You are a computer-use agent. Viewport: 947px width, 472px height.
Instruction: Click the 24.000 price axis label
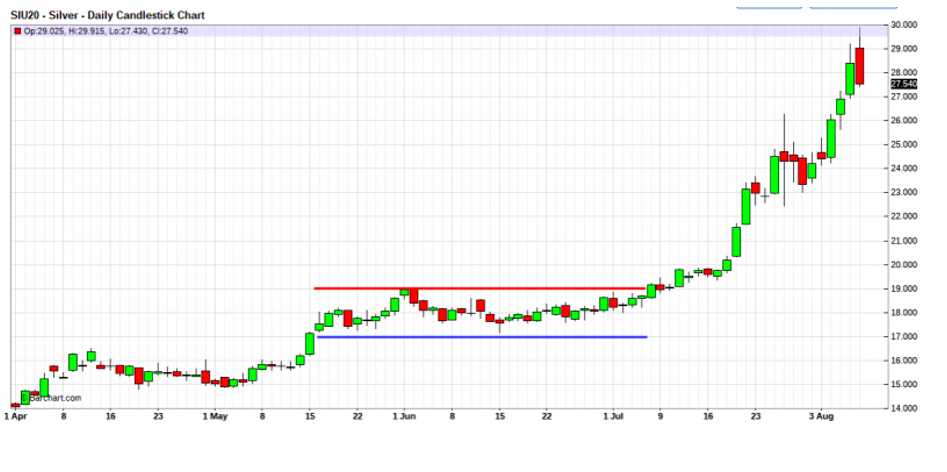tap(904, 168)
